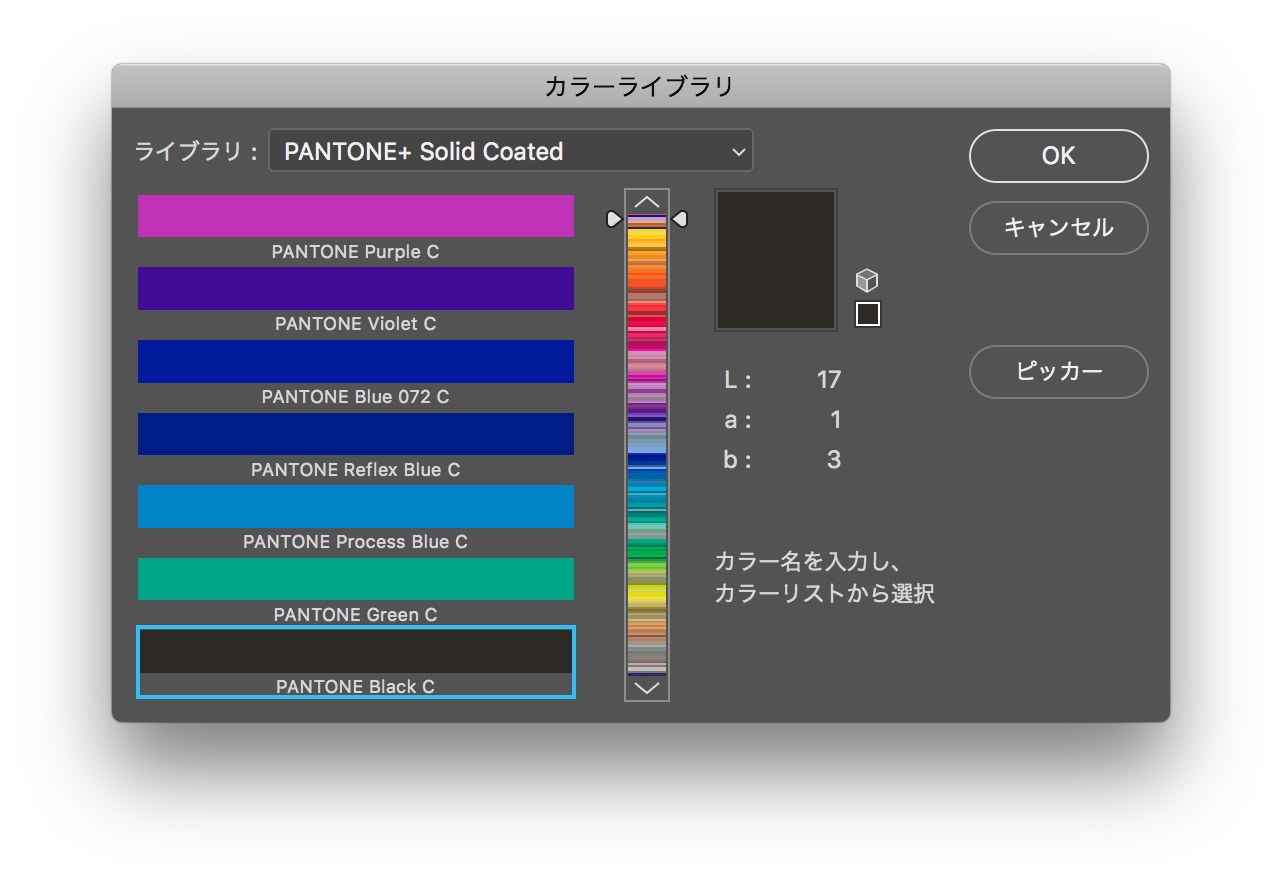Image resolution: width=1282 pixels, height=882 pixels.
Task: Click the large selected color preview box
Action: pos(776,260)
